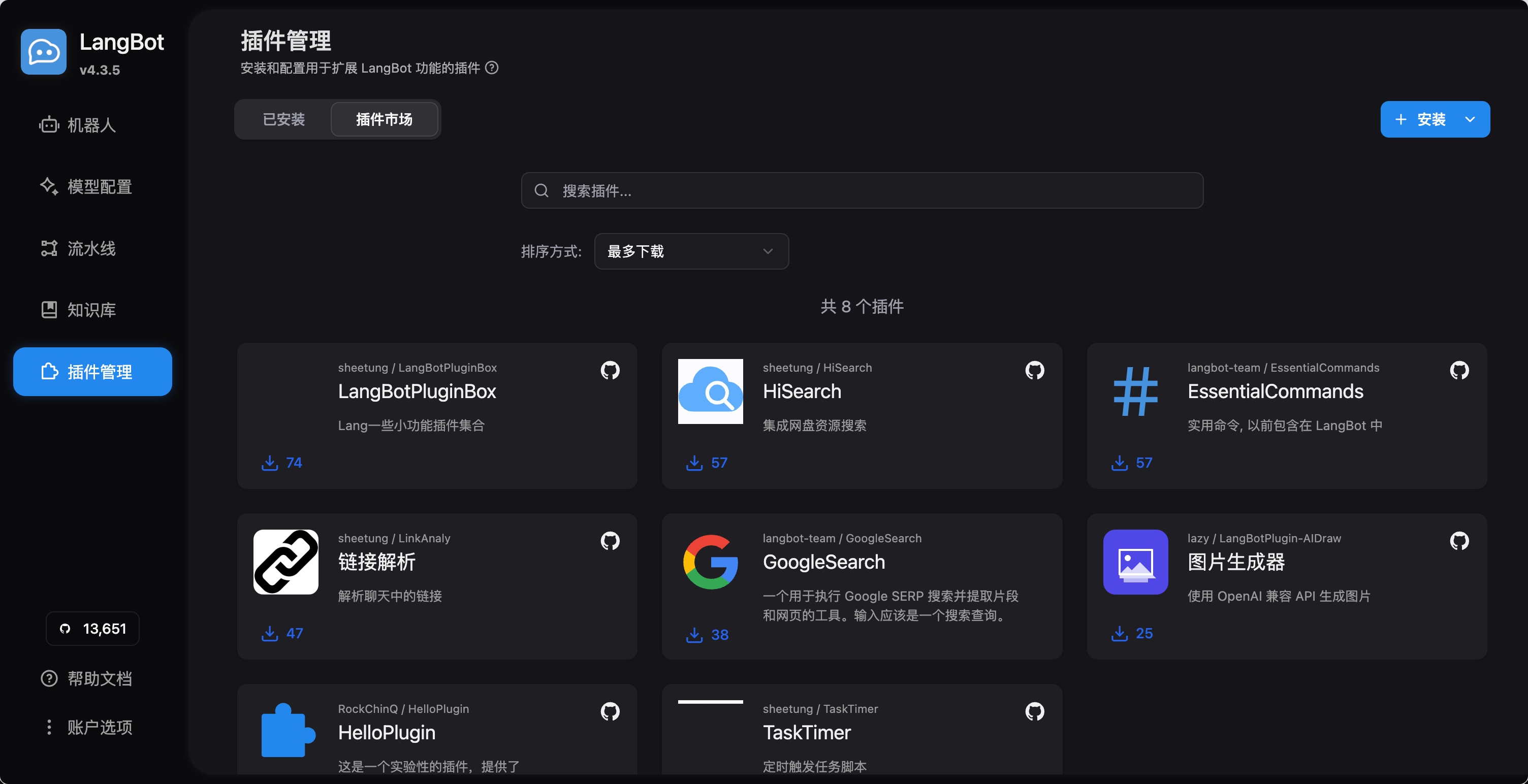Click the search magnifier icon

tap(542, 190)
